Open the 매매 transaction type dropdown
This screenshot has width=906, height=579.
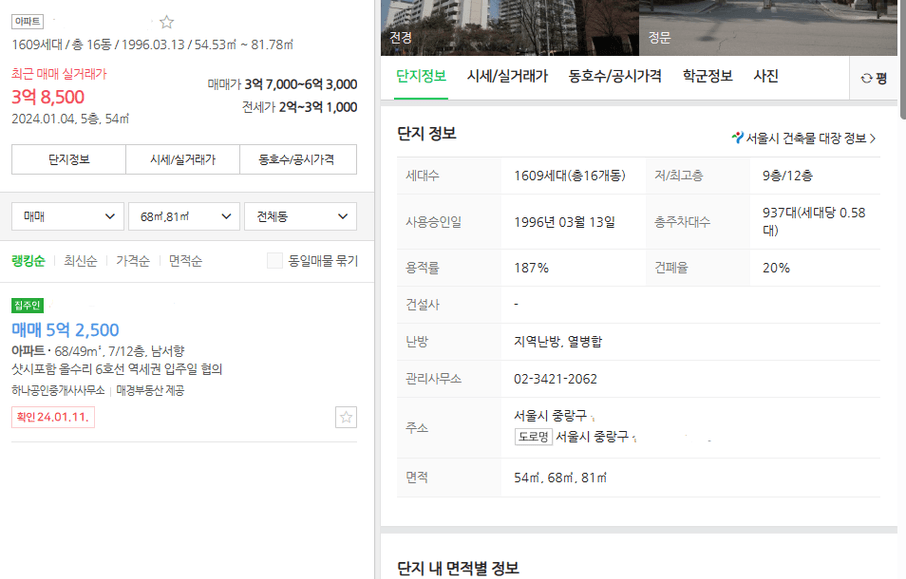(x=68, y=216)
